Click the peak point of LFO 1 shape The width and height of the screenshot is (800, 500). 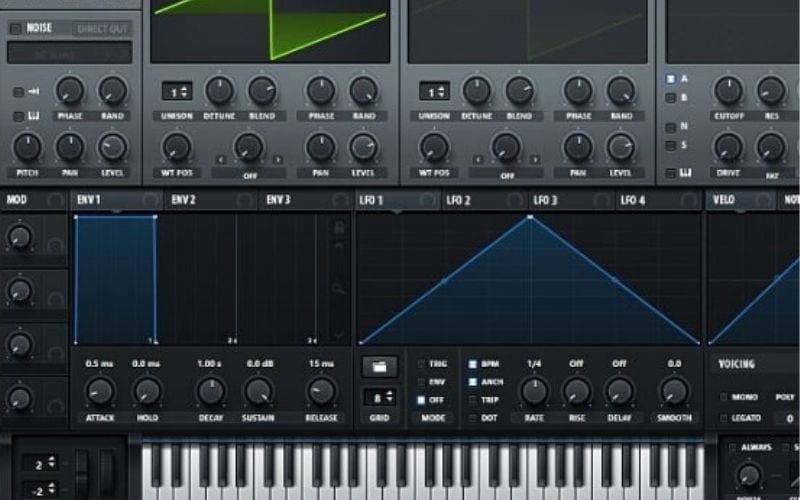coord(530,216)
